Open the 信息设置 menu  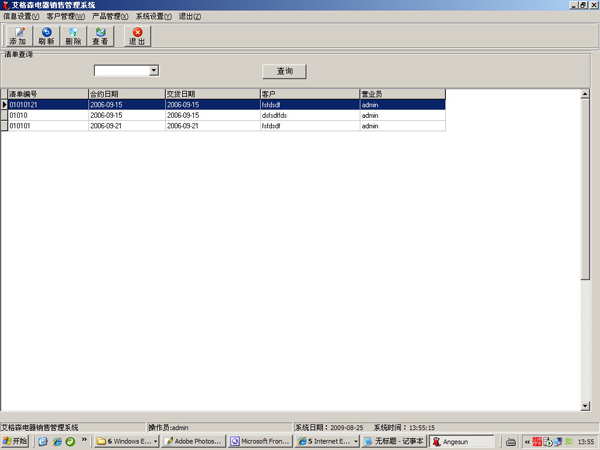point(21,17)
